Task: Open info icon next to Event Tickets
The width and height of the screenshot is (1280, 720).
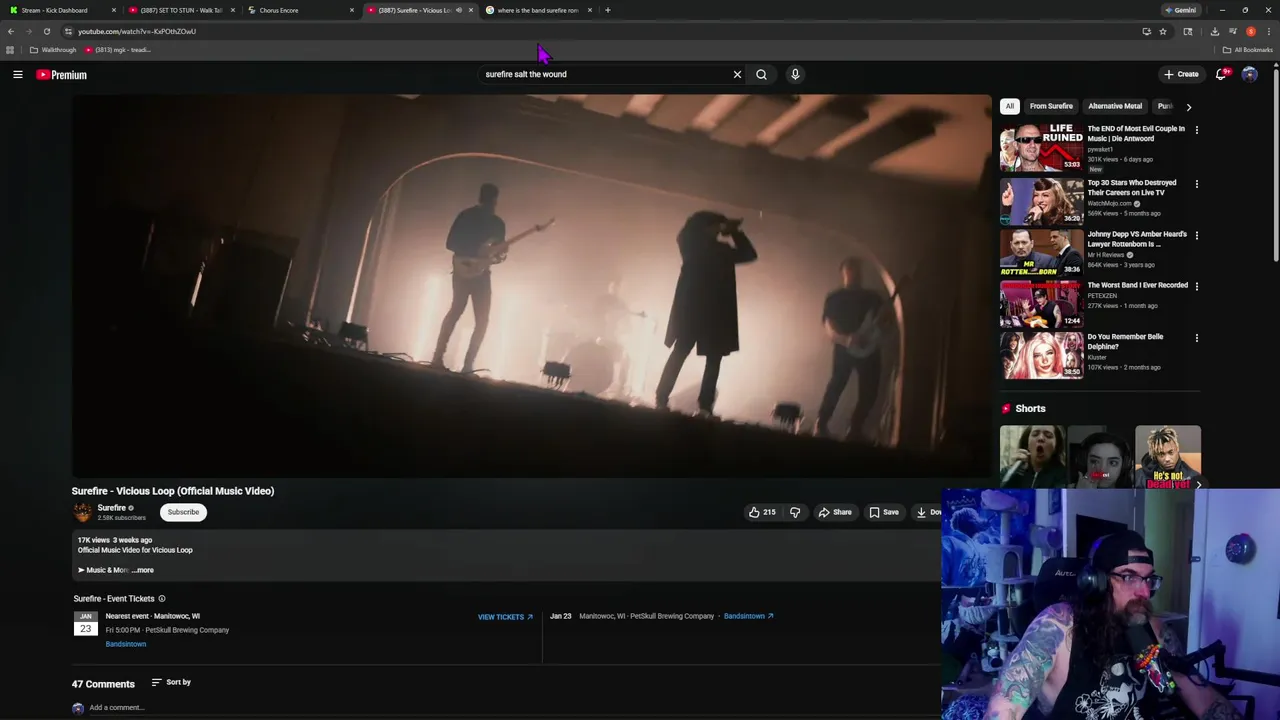Action: [162, 599]
